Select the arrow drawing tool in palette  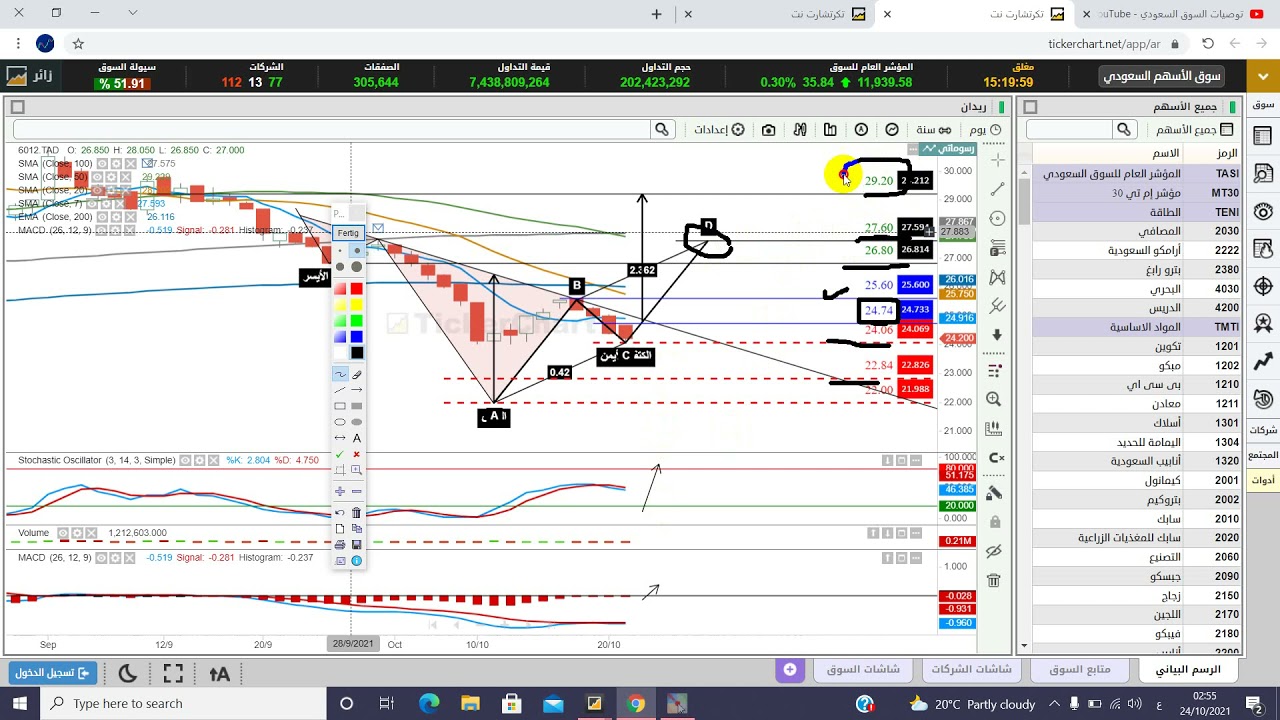(356, 389)
